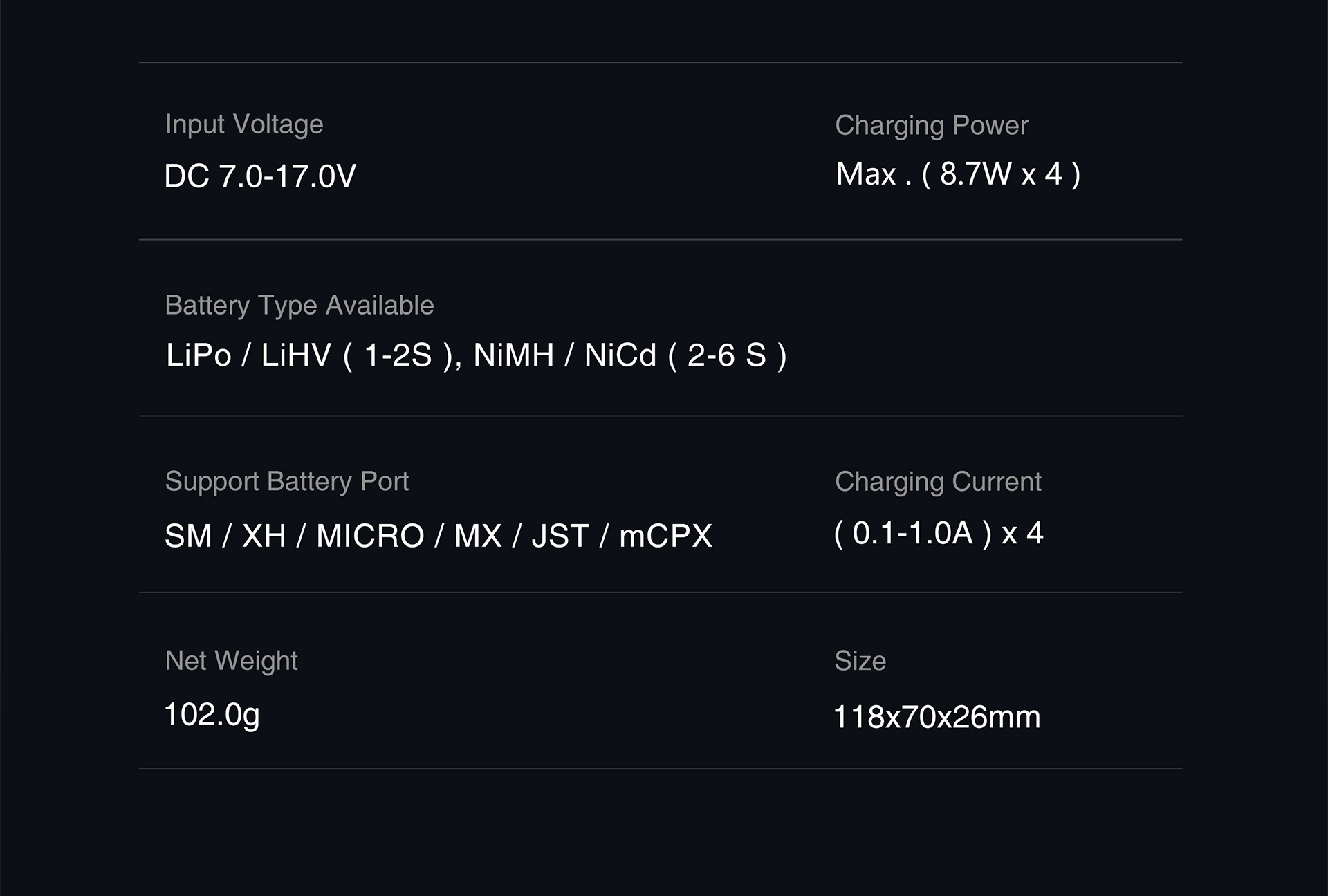Image resolution: width=1328 pixels, height=896 pixels.
Task: Click the Support Battery Port label
Action: point(286,481)
